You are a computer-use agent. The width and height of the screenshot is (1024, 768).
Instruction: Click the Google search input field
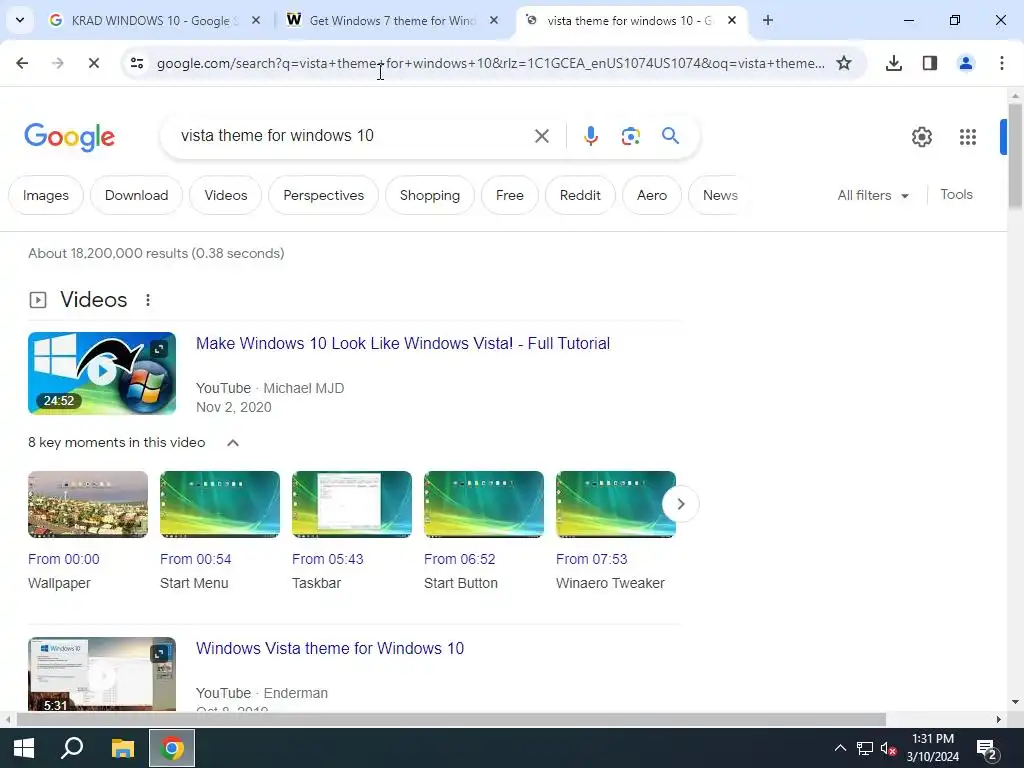(x=349, y=136)
